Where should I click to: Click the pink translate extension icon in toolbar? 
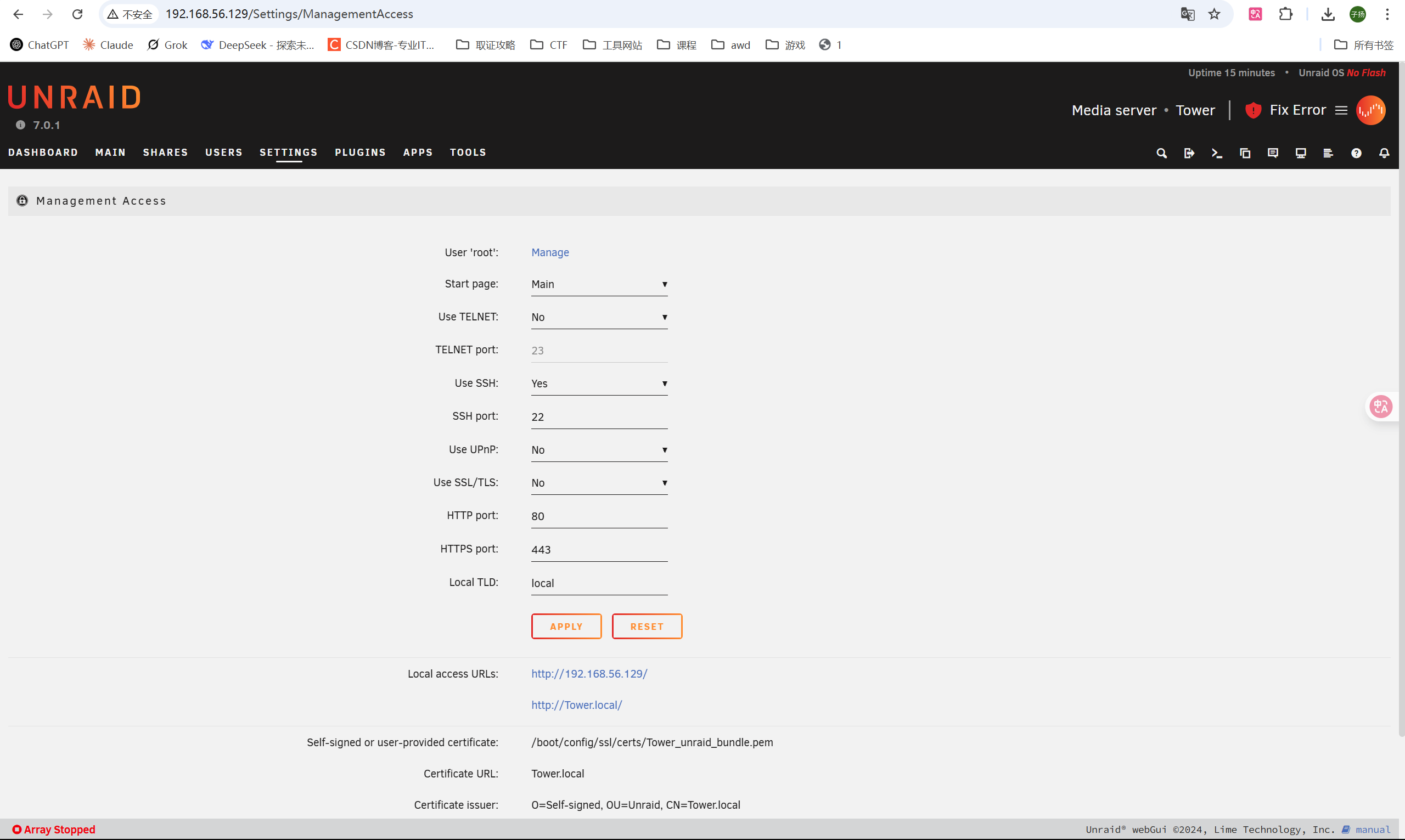pyautogui.click(x=1255, y=14)
